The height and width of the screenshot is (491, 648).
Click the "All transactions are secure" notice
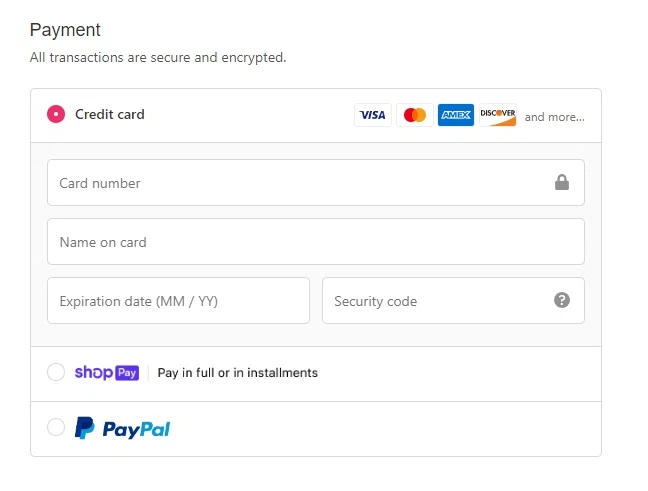pos(158,58)
